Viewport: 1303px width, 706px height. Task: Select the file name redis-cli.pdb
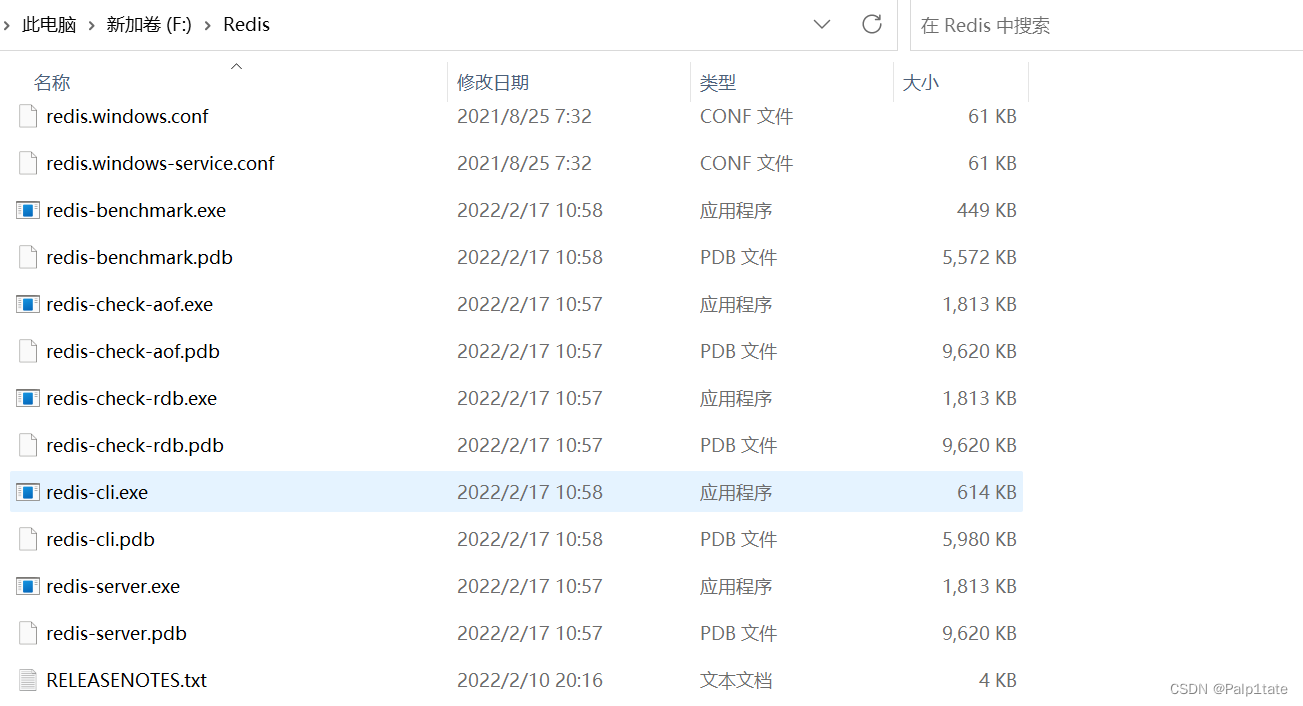[x=100, y=539]
